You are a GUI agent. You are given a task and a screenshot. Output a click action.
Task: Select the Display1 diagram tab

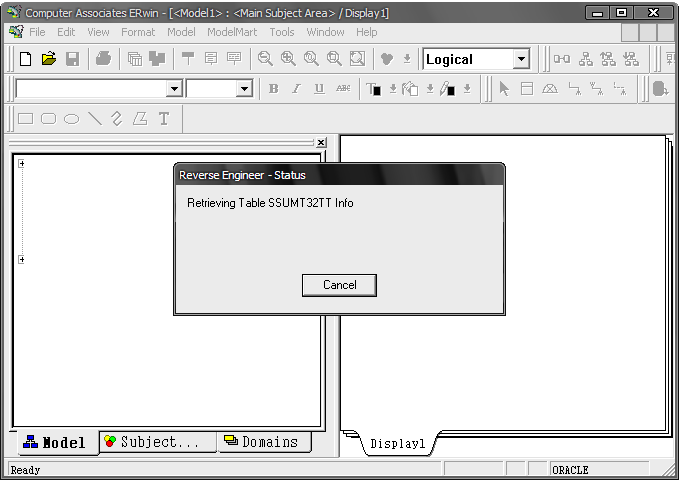point(398,444)
